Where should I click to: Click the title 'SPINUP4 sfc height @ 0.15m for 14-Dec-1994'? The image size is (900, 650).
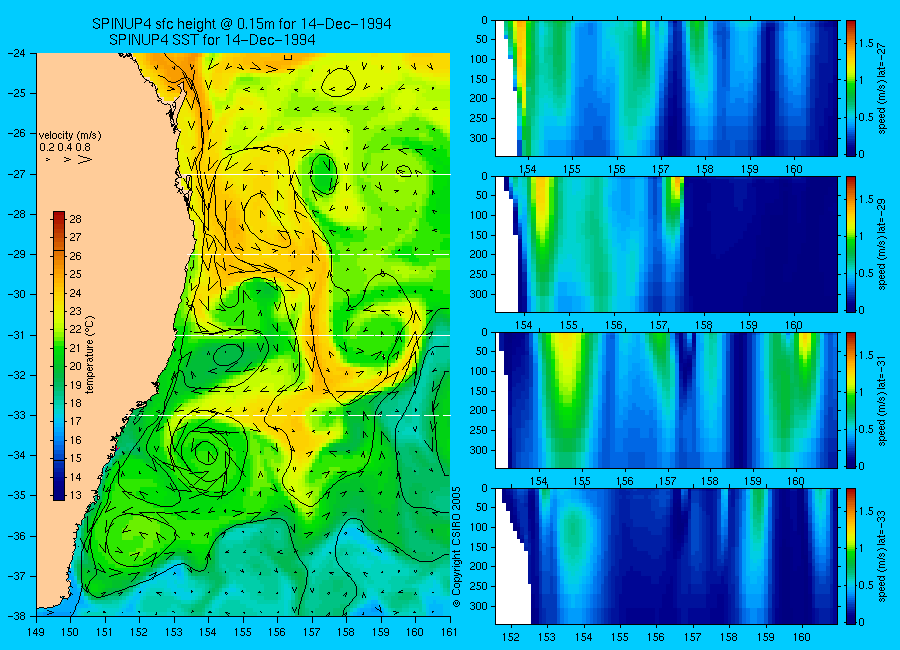pos(242,24)
